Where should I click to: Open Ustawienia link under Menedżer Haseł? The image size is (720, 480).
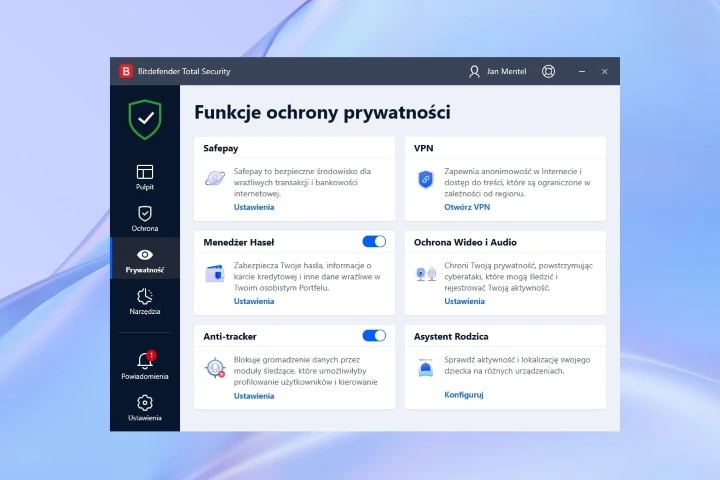[254, 301]
